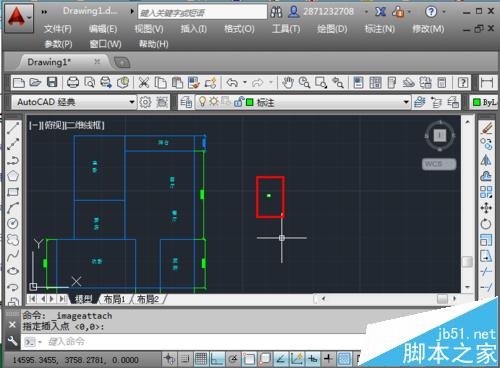The image size is (500, 368).
Task: Select the Line draw tool
Action: pos(13,128)
